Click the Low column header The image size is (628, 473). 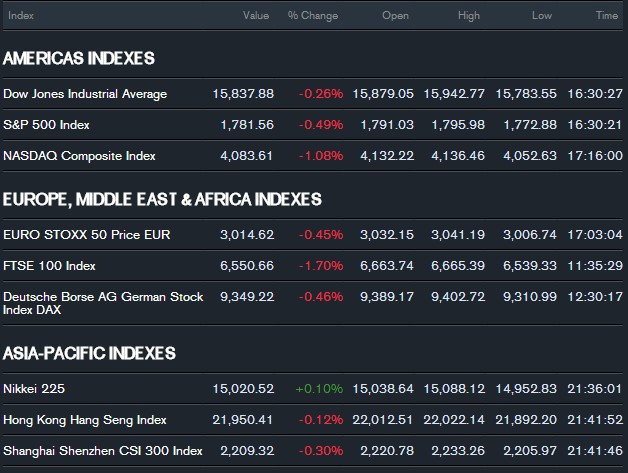point(542,16)
